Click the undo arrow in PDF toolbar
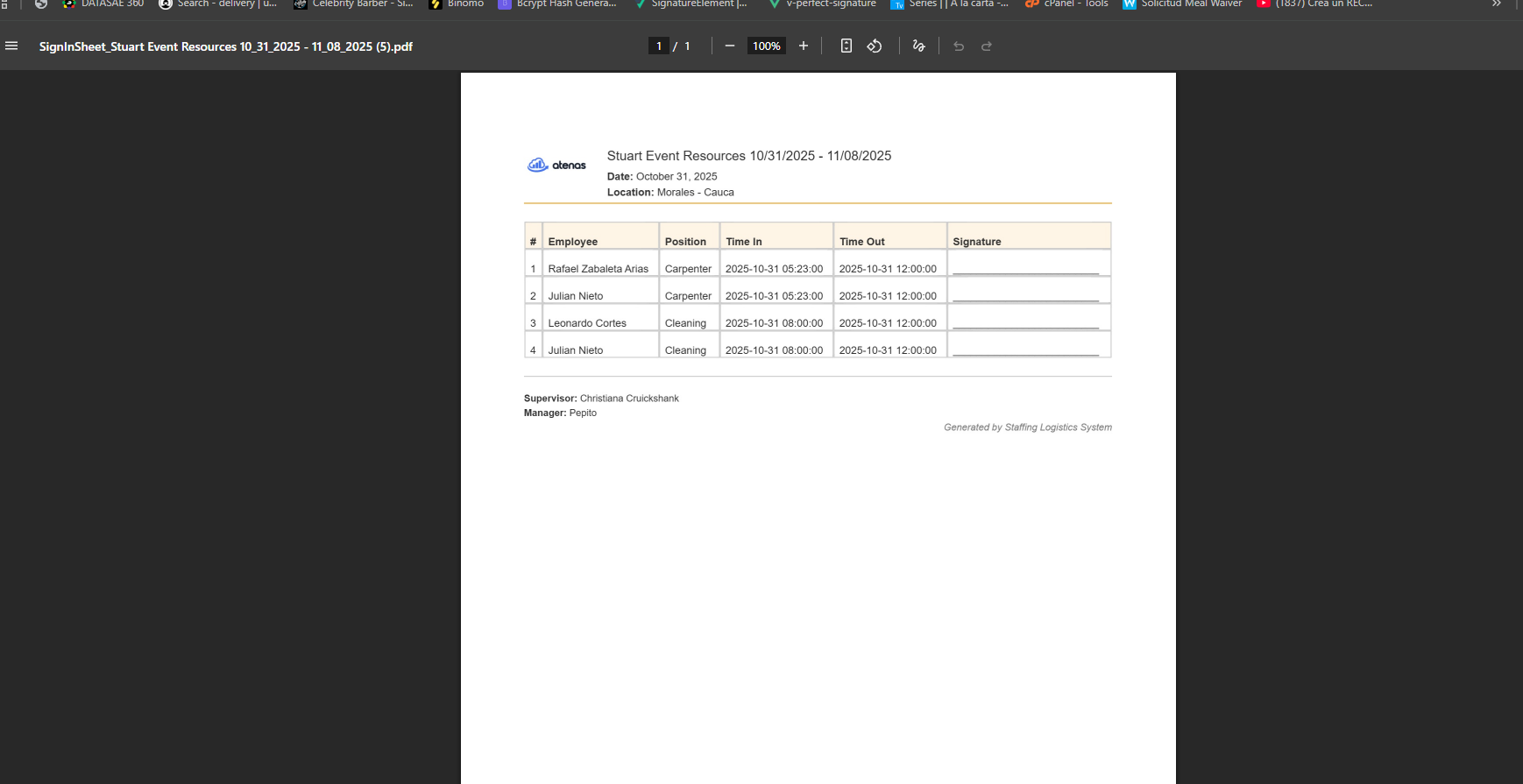 coord(959,46)
